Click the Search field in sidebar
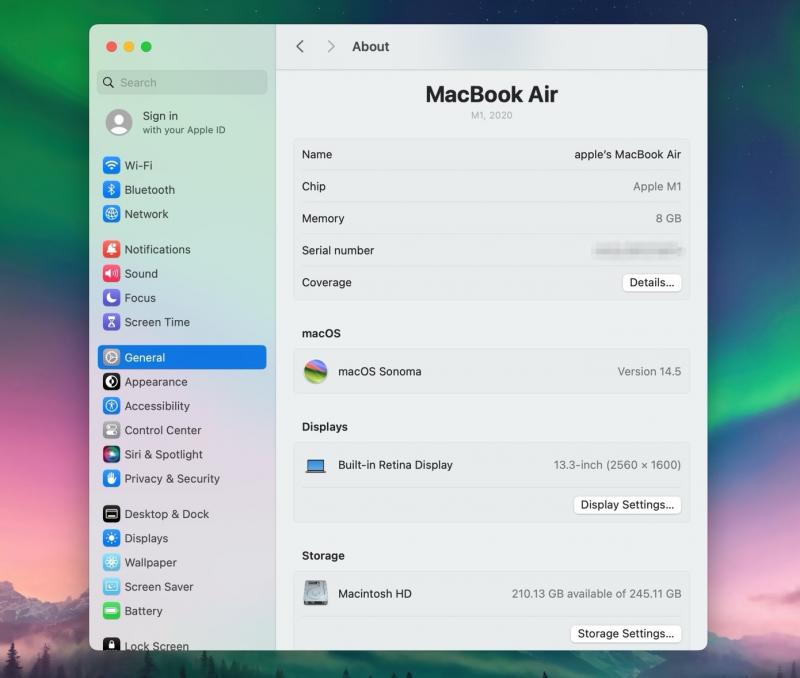800x678 pixels. [182, 83]
